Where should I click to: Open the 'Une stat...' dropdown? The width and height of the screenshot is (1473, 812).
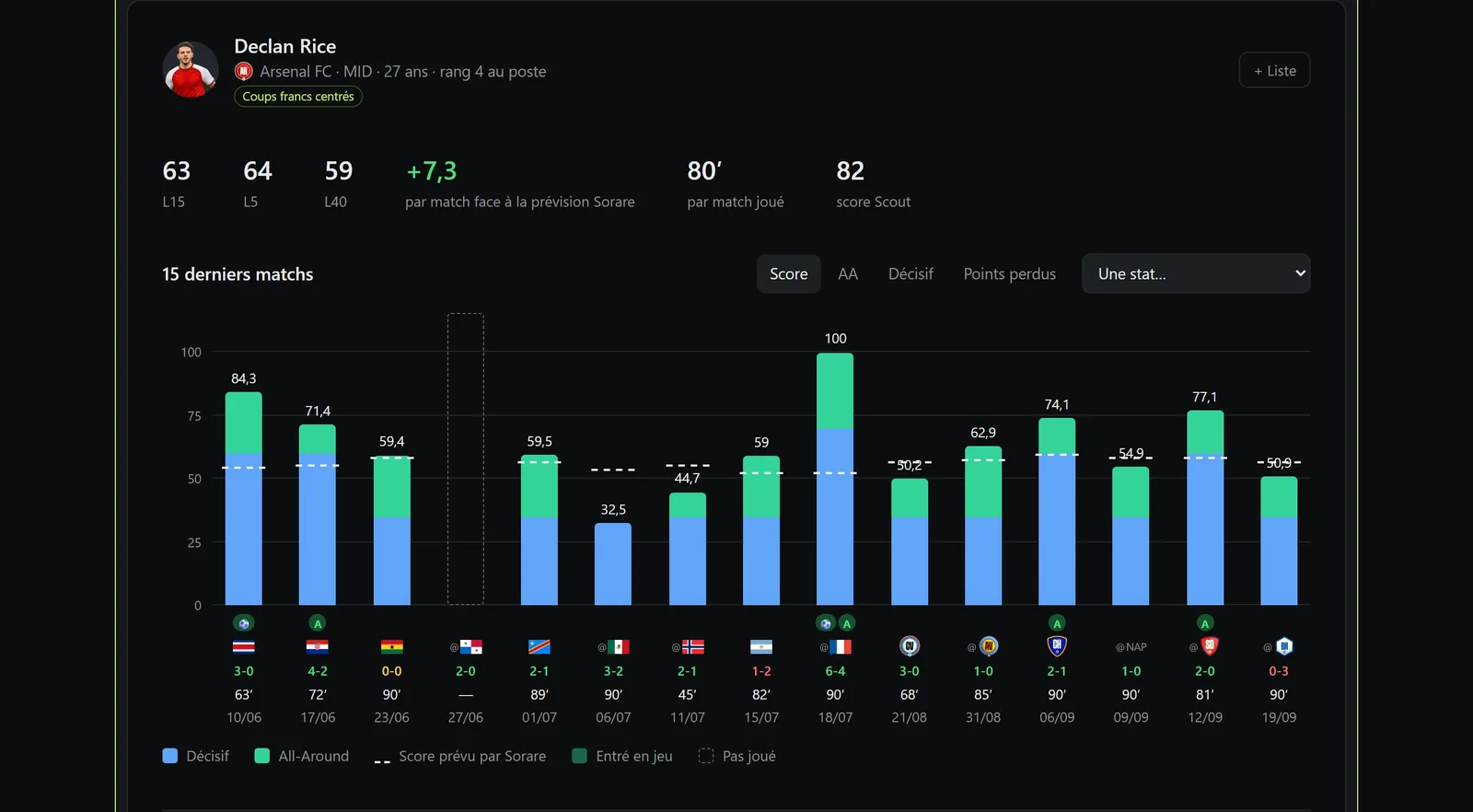[1196, 273]
